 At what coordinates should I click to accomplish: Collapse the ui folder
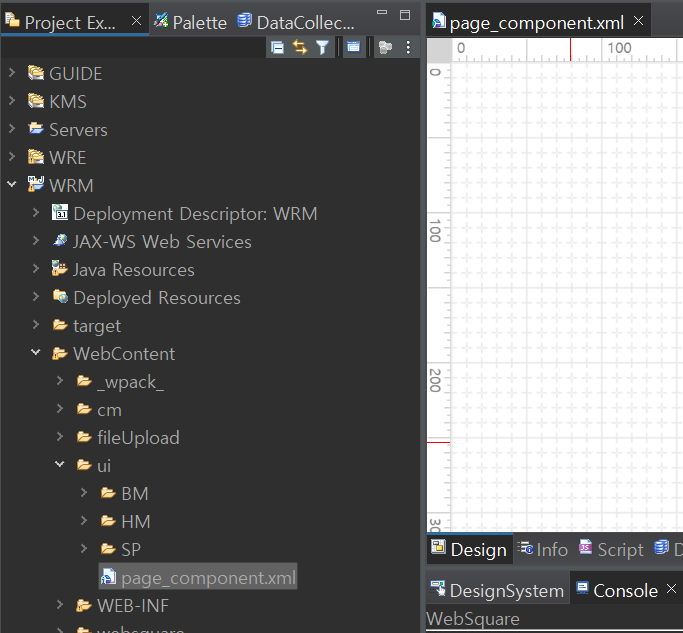pyautogui.click(x=60, y=464)
